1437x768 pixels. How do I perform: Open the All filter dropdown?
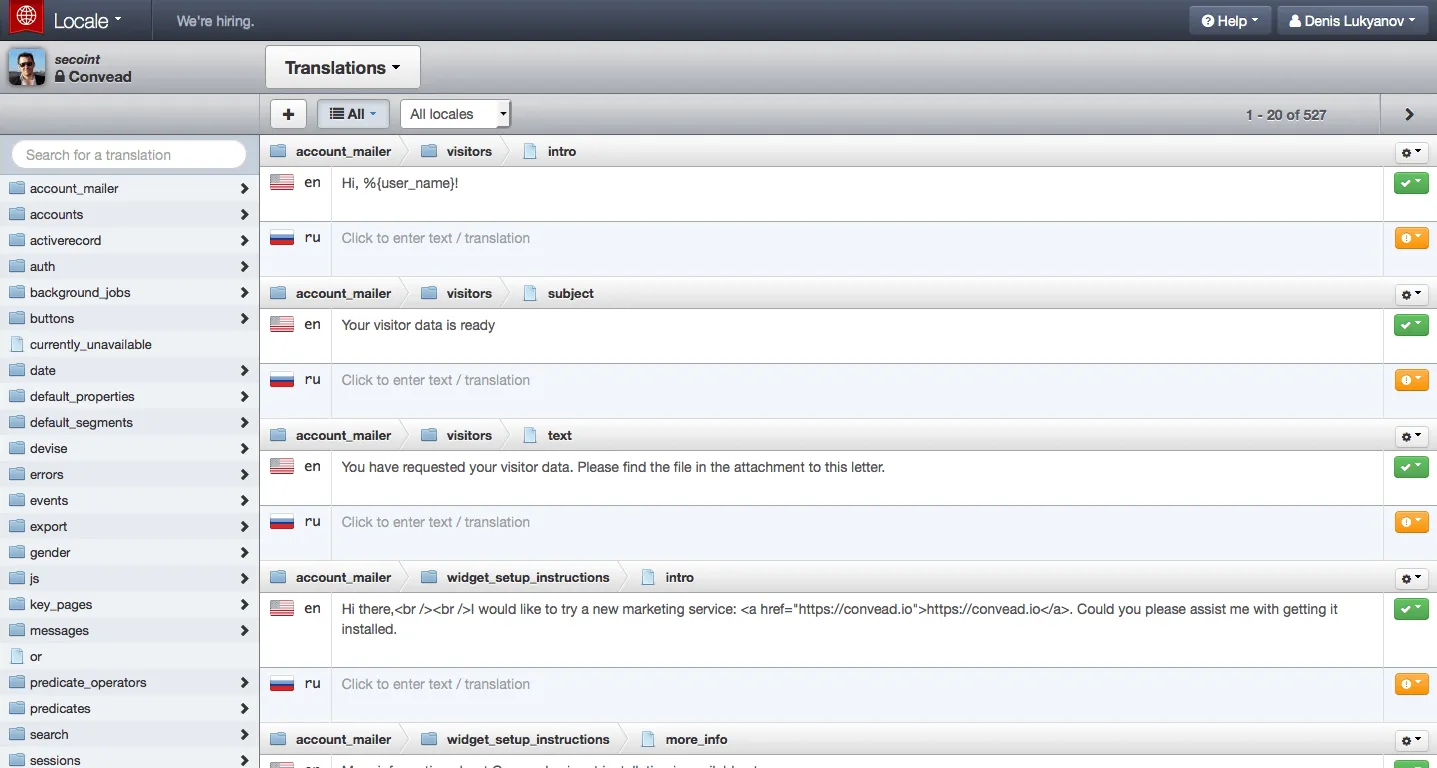pos(353,113)
